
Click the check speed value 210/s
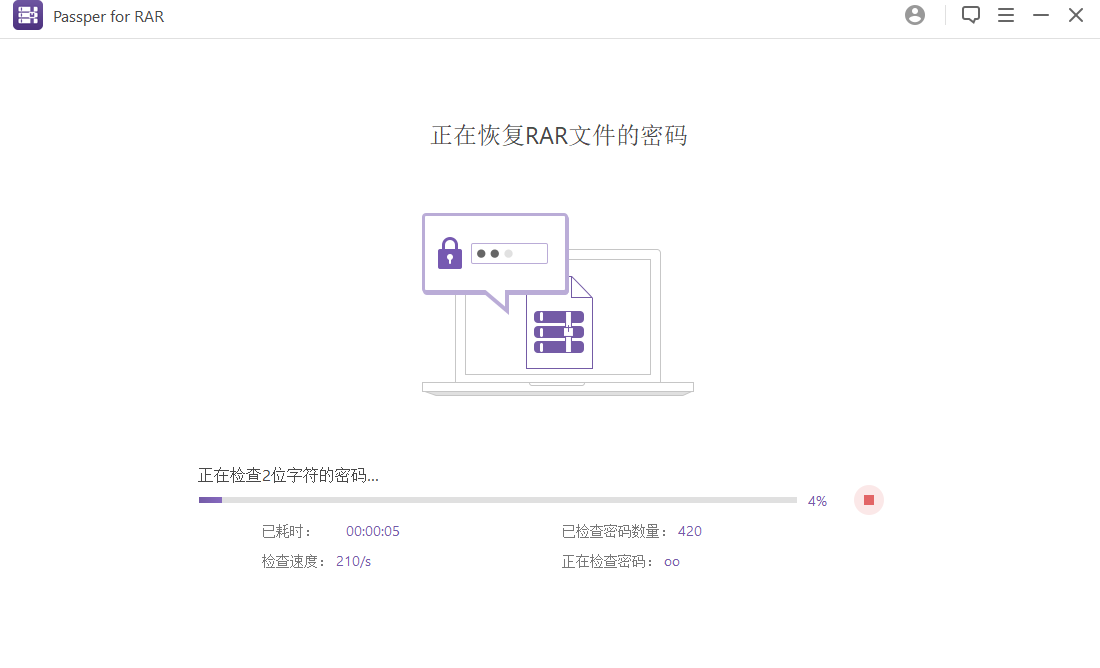click(x=353, y=561)
